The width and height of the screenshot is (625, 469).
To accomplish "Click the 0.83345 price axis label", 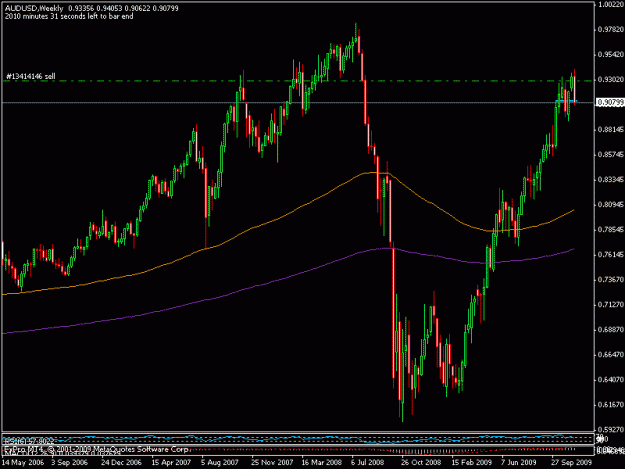I will (610, 180).
